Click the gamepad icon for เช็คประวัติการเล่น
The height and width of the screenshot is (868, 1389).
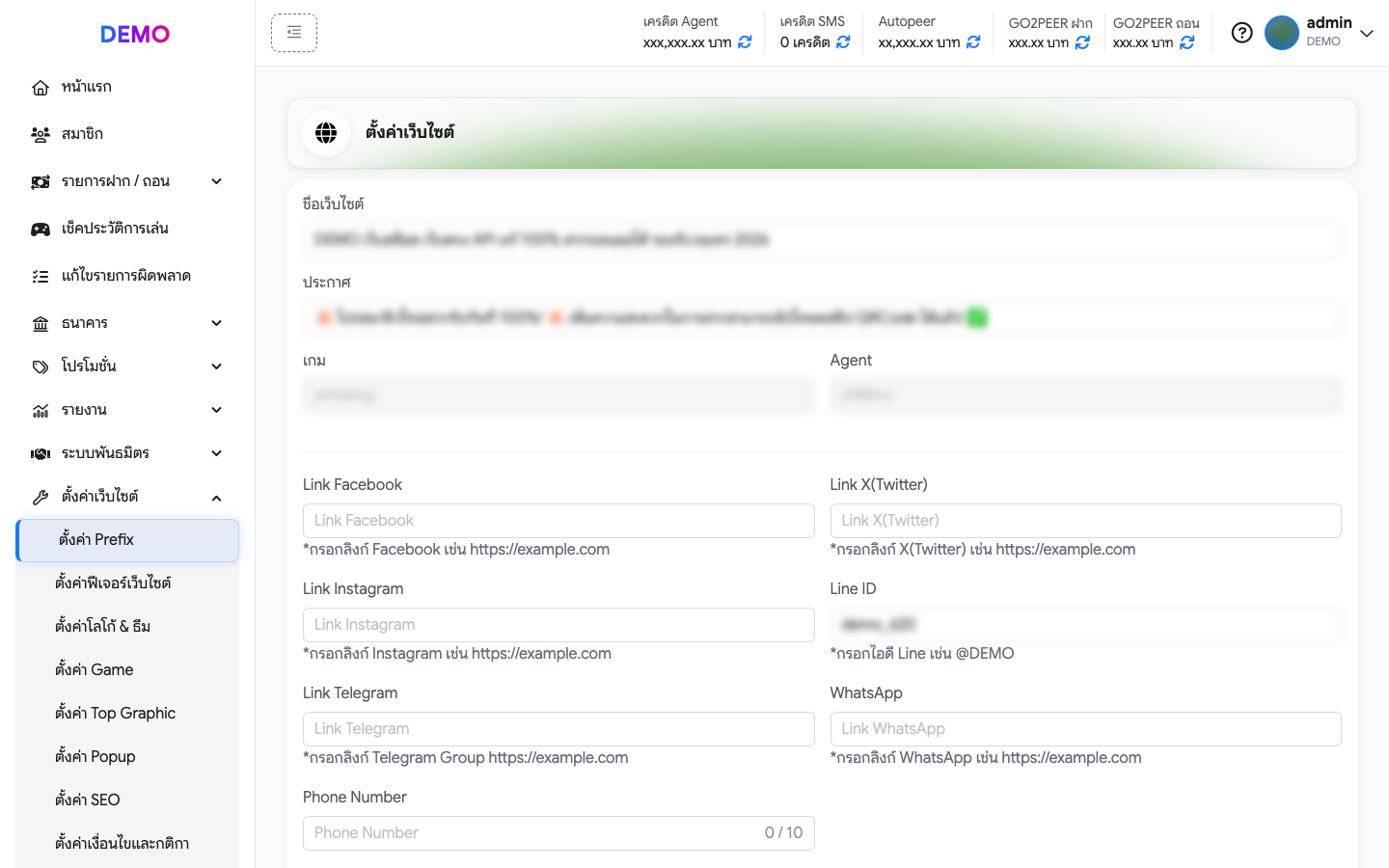pos(41,230)
